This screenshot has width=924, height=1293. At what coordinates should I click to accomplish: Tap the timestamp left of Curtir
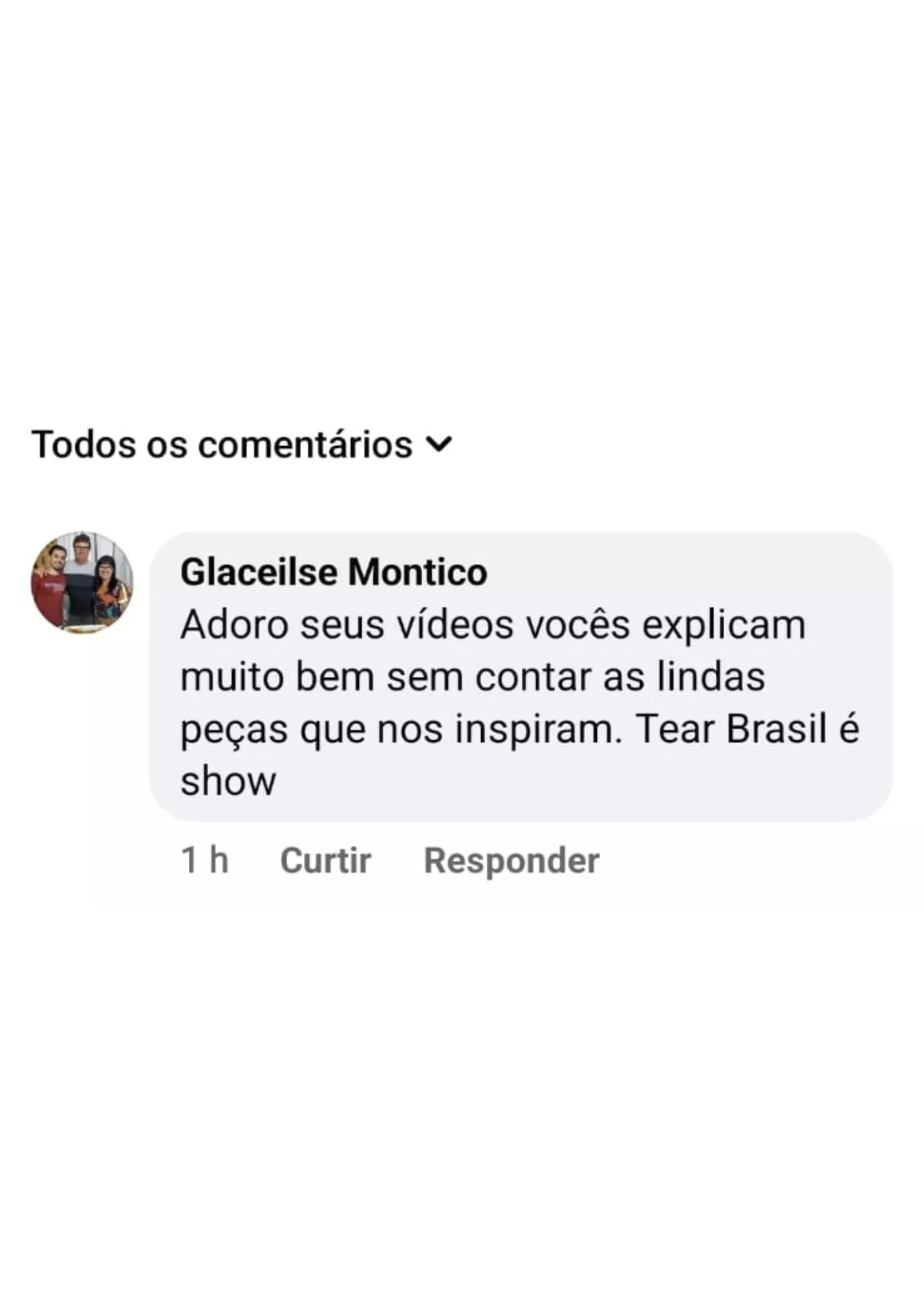tap(204, 860)
